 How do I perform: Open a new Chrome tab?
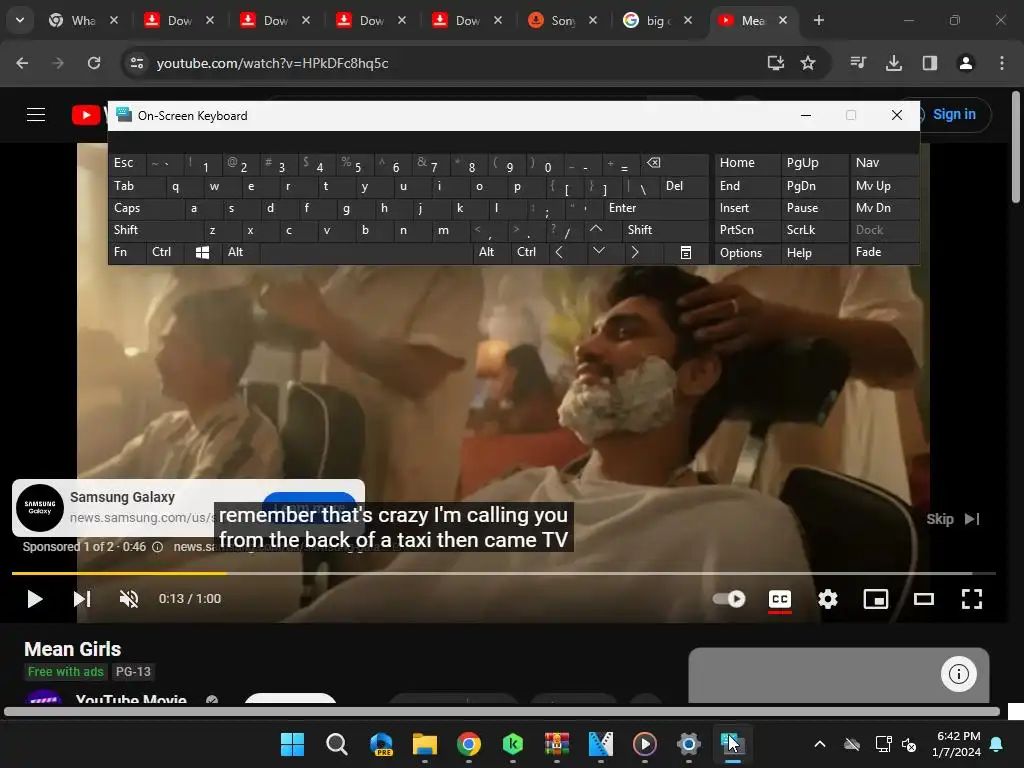(818, 21)
